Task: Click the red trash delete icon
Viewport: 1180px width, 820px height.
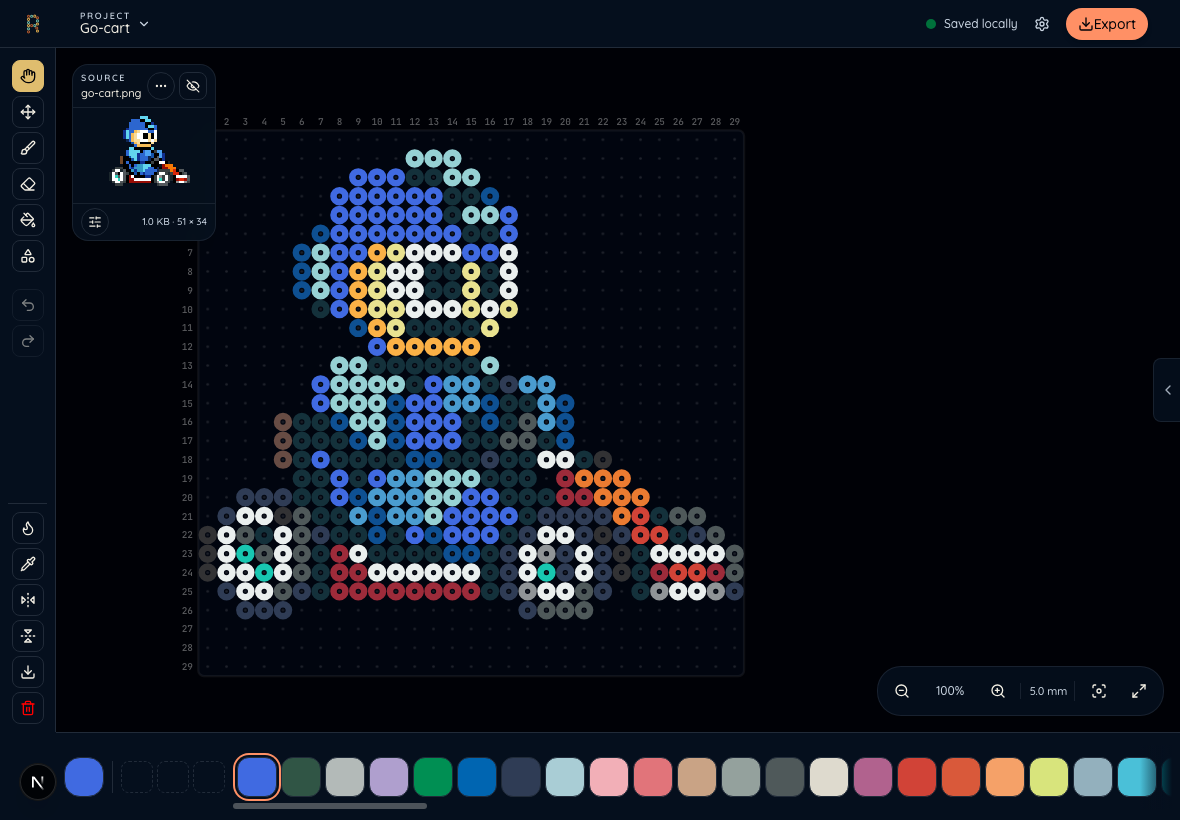Action: coord(28,709)
